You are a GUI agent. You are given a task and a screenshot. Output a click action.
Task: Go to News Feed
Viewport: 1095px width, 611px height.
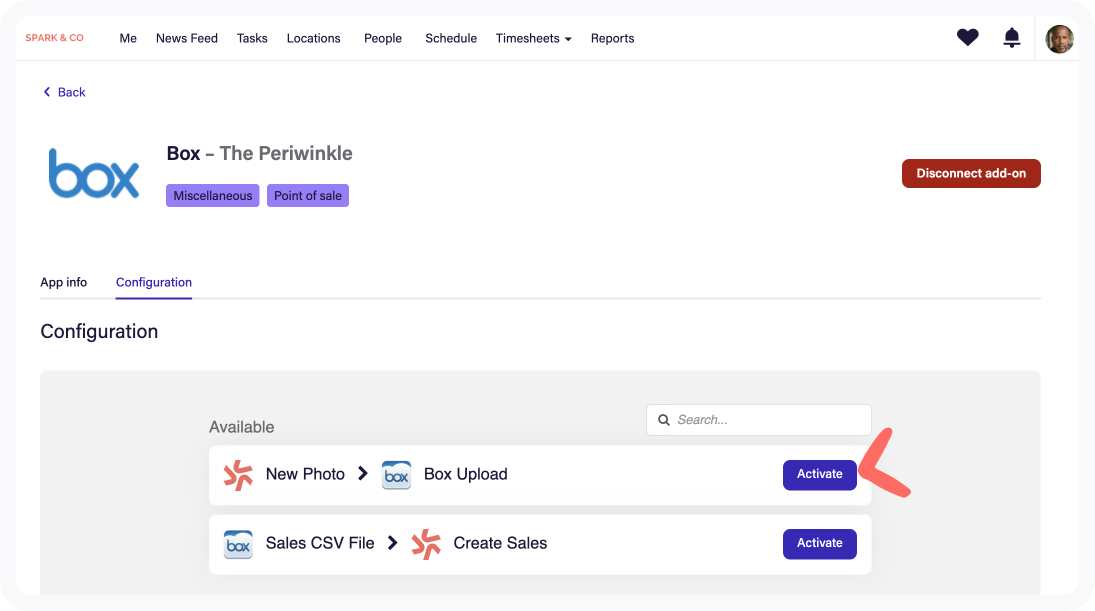coord(186,38)
